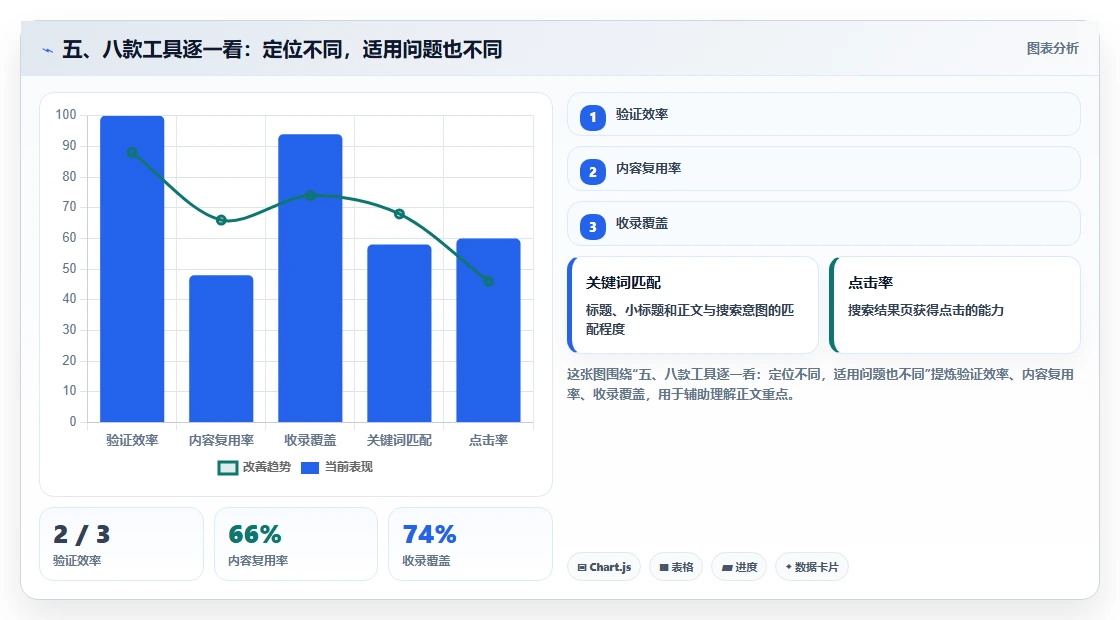Select the 表格 tag
The width and height of the screenshot is (1120, 620).
tap(676, 567)
